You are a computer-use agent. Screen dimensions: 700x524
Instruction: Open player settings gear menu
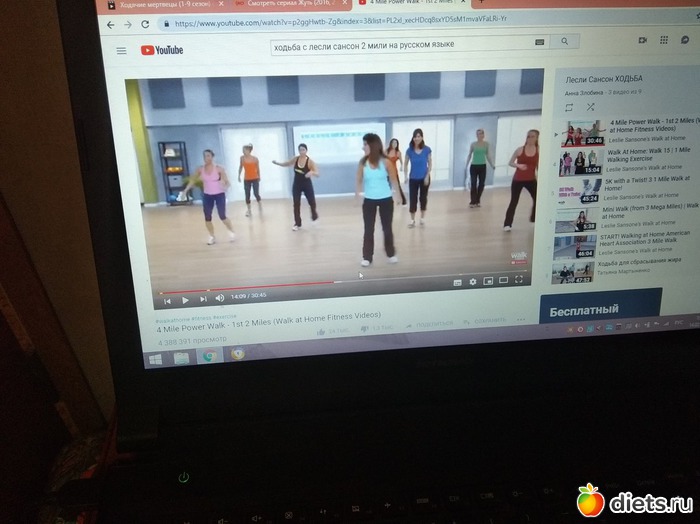[x=472, y=282]
